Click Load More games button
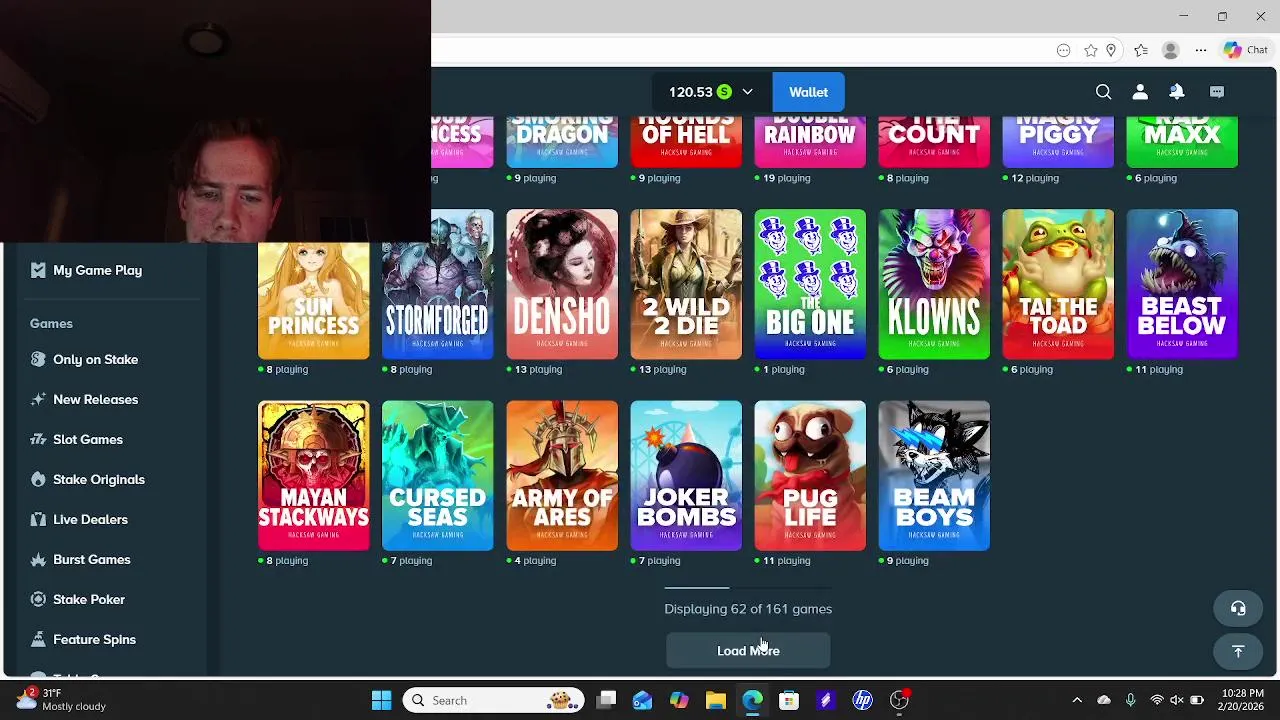Screen dimensions: 1280x720 [x=748, y=651]
